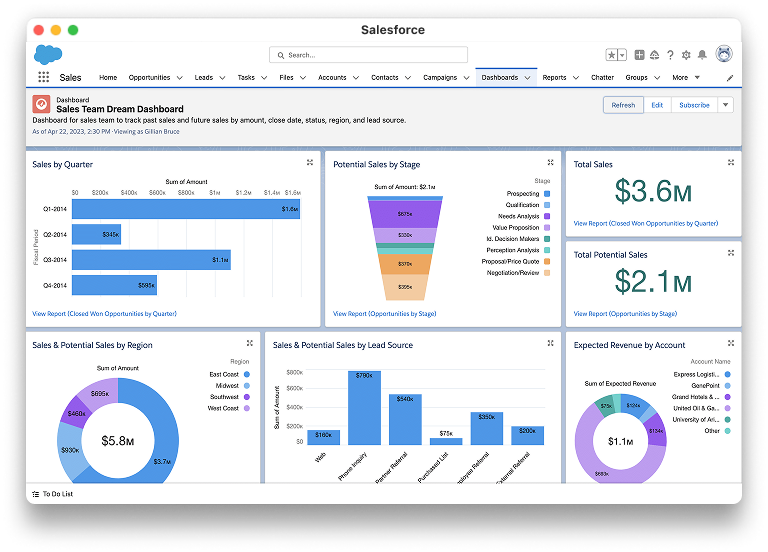Click the Q3-2014 $1.1M bar
Image resolution: width=768 pixels, height=552 pixels.
pyautogui.click(x=151, y=260)
